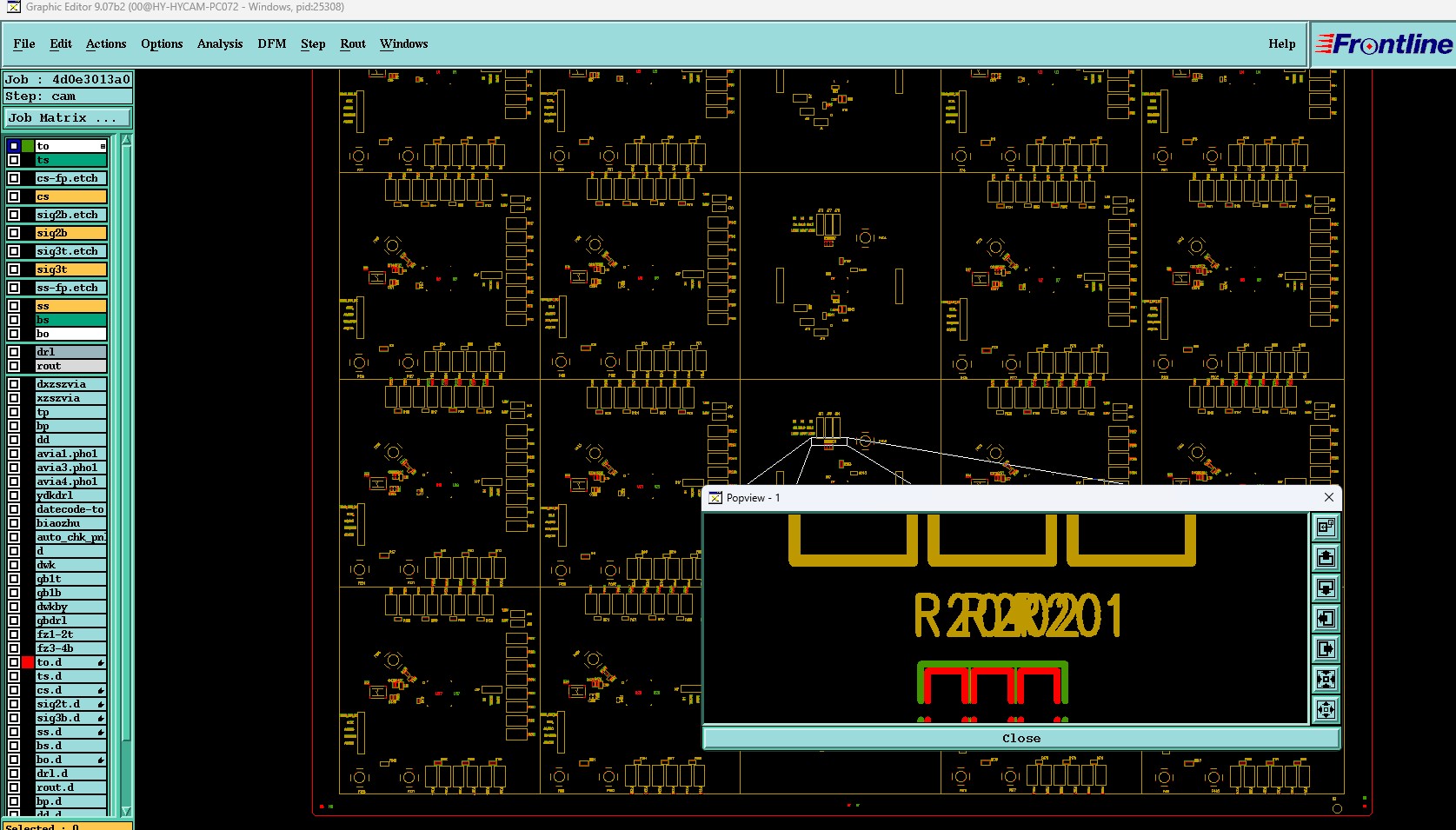This screenshot has width=1456, height=830.
Task: Toggle the sig3t layer checkbox
Action: tap(14, 269)
